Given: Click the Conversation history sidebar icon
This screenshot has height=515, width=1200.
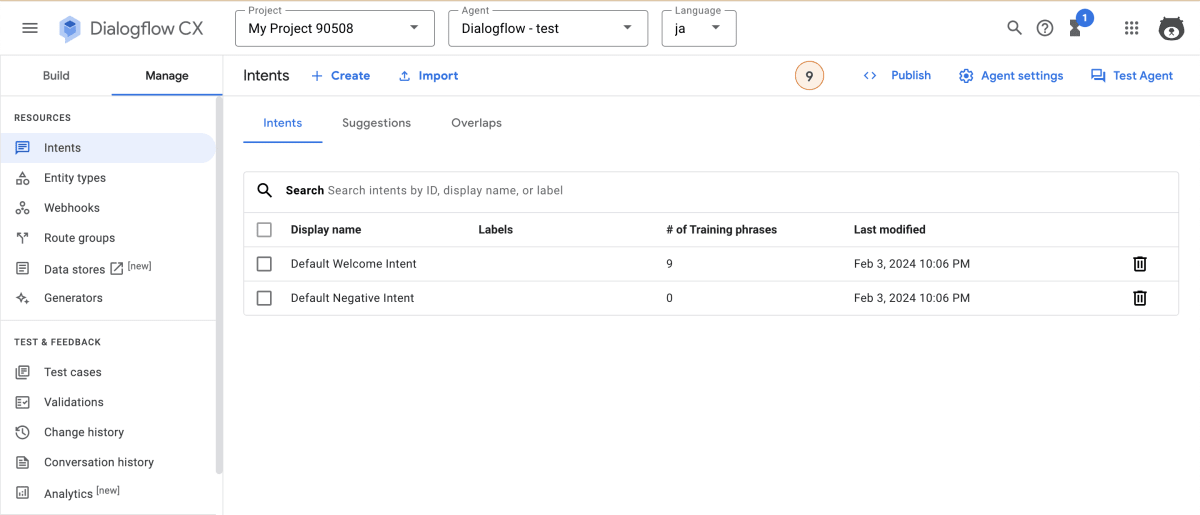Looking at the screenshot, I should pyautogui.click(x=23, y=462).
